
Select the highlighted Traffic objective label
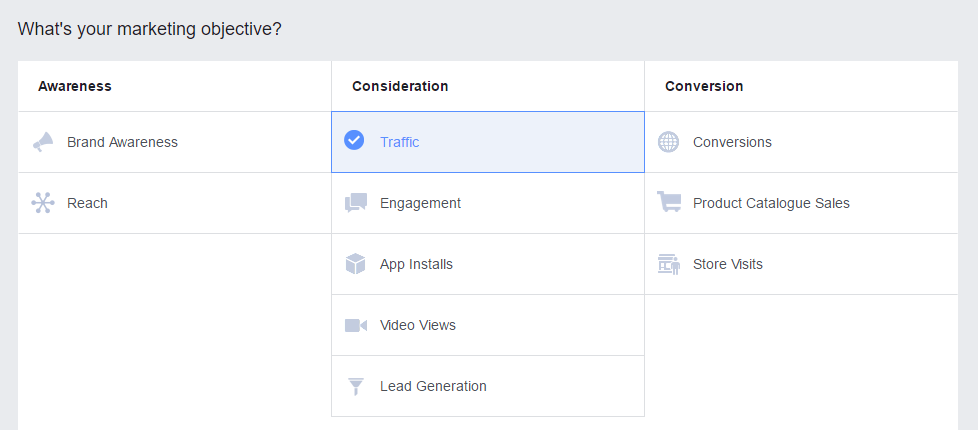point(400,142)
